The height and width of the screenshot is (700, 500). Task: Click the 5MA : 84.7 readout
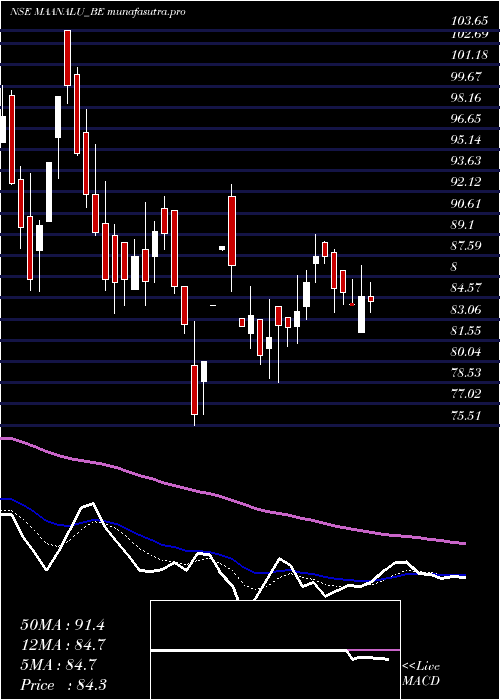tap(58, 665)
